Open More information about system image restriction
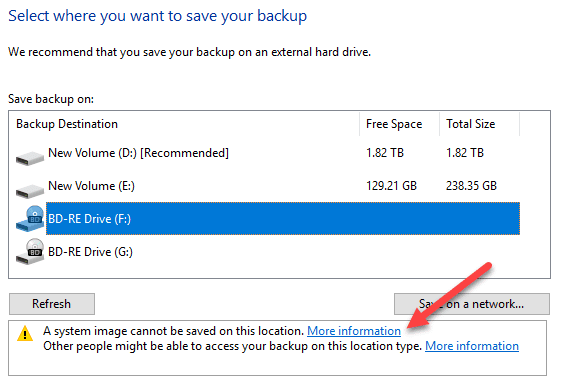This screenshot has height=390, width=567. tap(354, 331)
